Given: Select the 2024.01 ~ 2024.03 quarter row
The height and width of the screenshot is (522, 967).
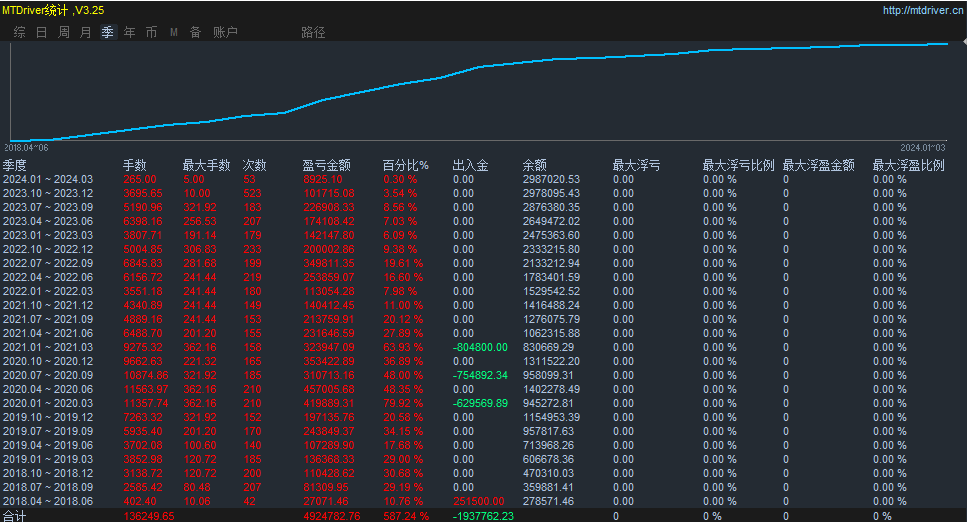Looking at the screenshot, I should tap(484, 180).
